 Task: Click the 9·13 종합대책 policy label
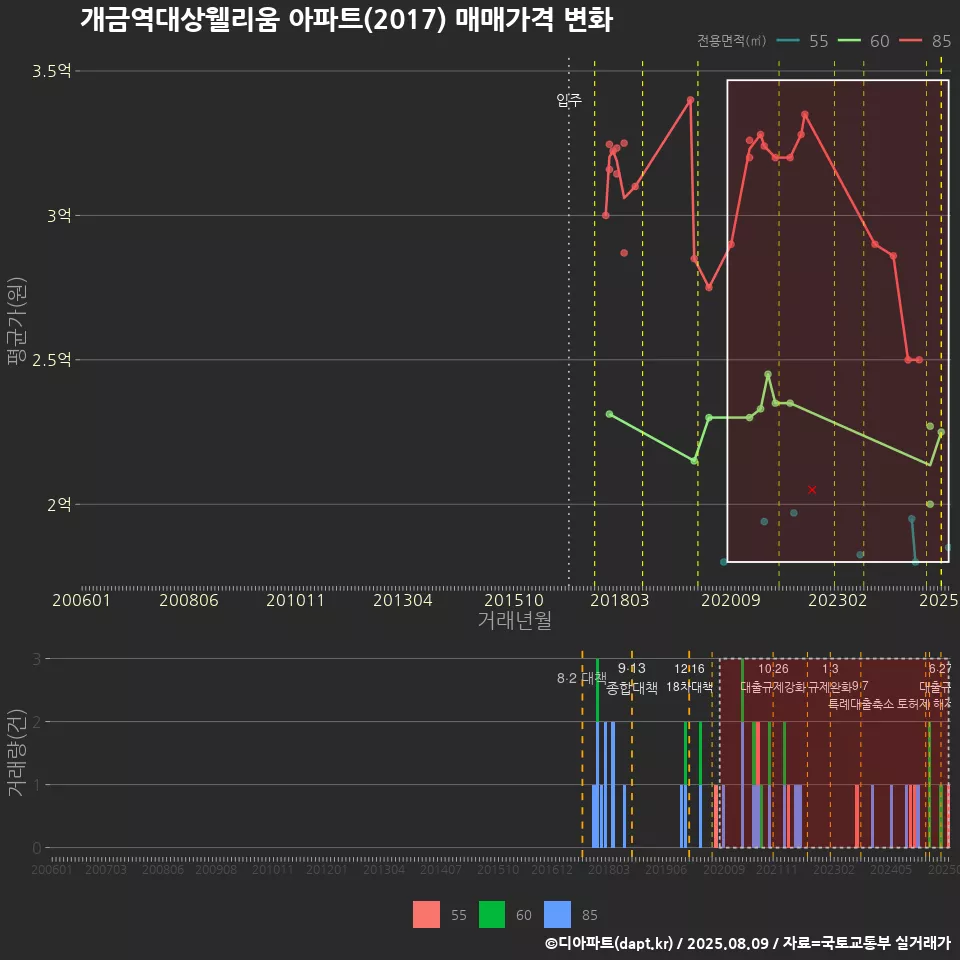[632, 678]
